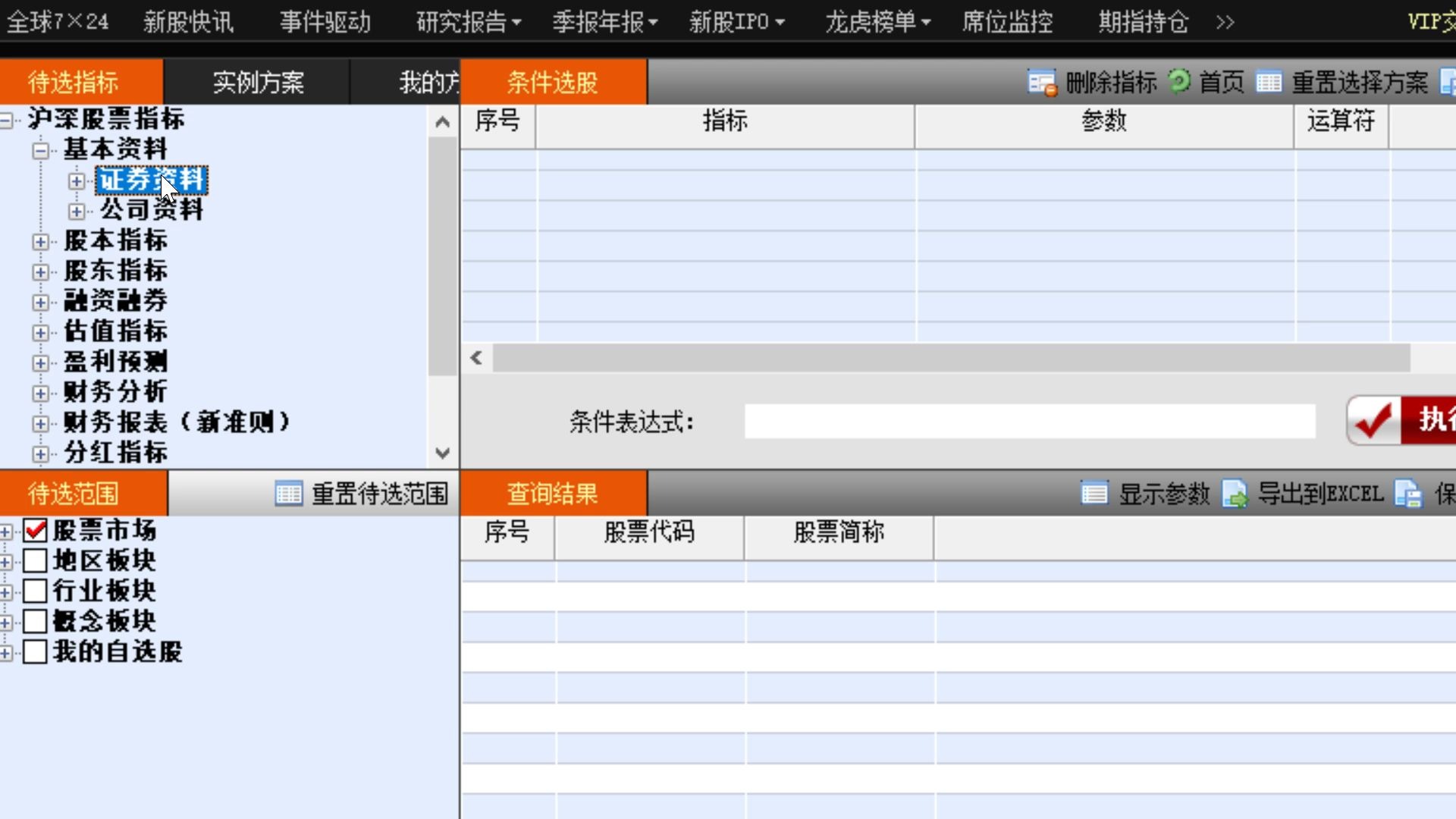Click the condition table horizontal scrollbar thumb
Image resolution: width=1456 pixels, height=819 pixels.
952,358
